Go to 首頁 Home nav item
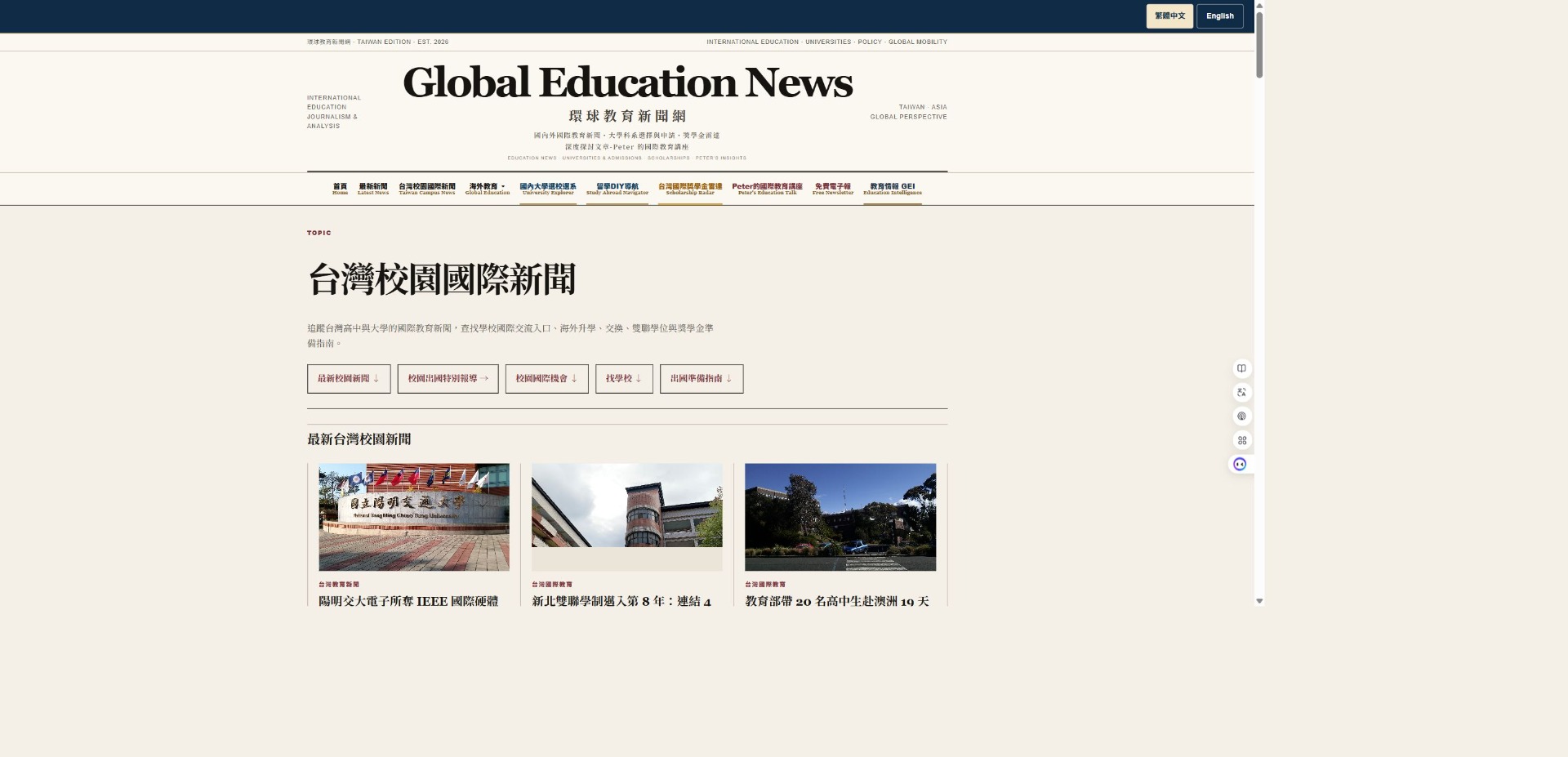The height and width of the screenshot is (757, 1568). click(x=341, y=189)
